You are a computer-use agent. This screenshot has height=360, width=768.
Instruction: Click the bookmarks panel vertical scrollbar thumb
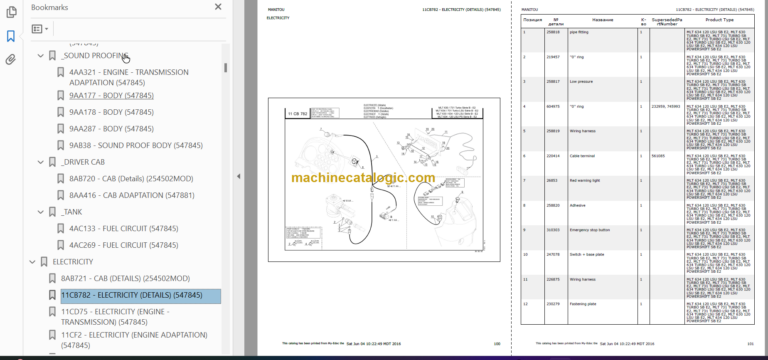click(225, 68)
